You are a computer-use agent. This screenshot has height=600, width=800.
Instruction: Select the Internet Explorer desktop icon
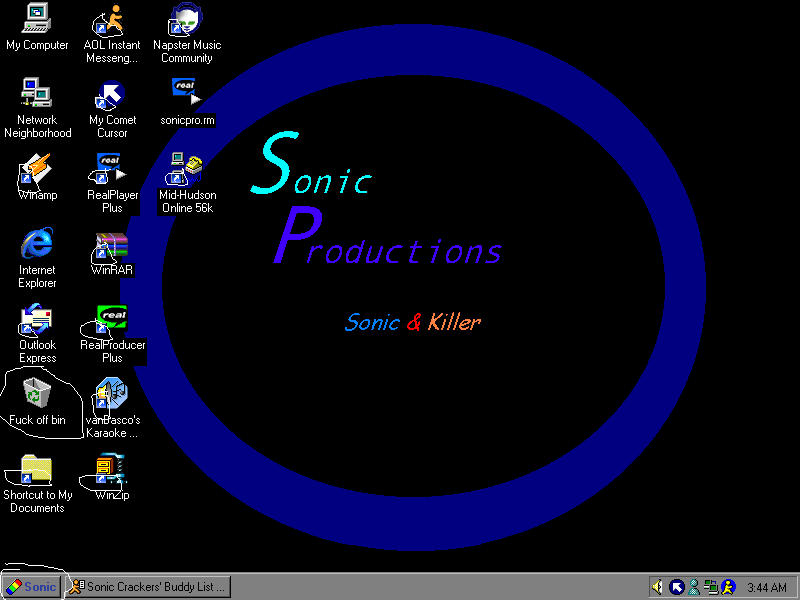(x=37, y=245)
